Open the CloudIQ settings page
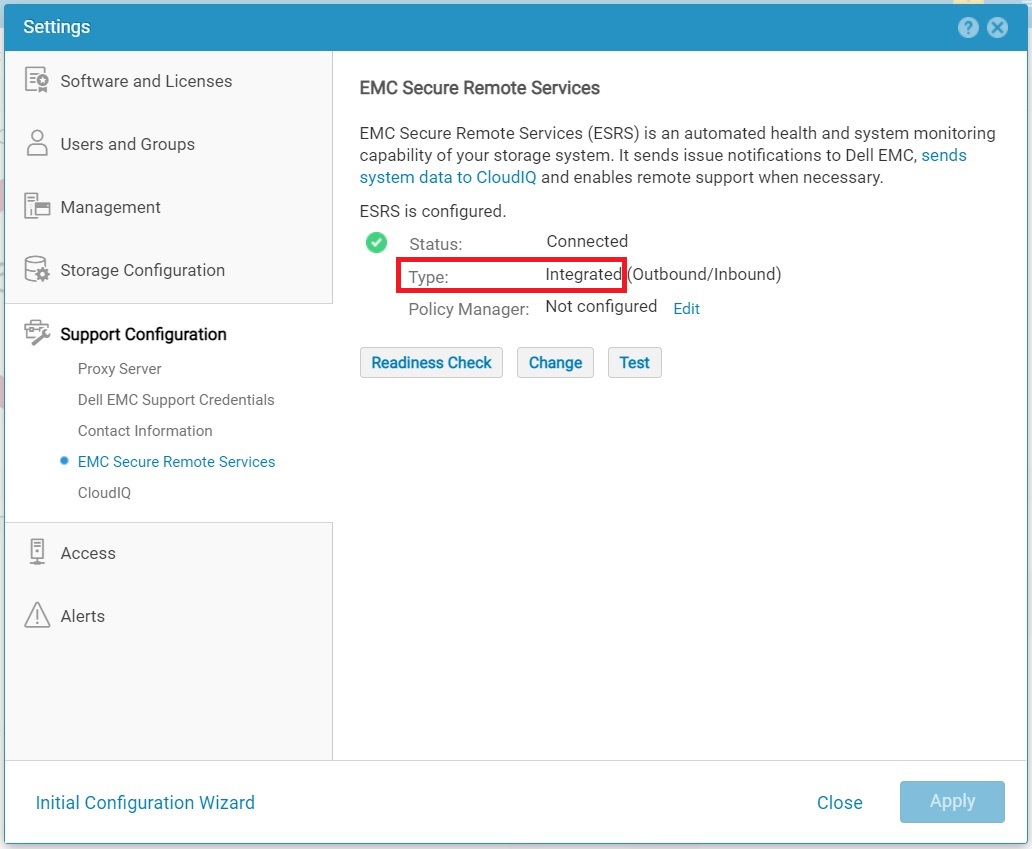The image size is (1032, 849). [x=104, y=492]
